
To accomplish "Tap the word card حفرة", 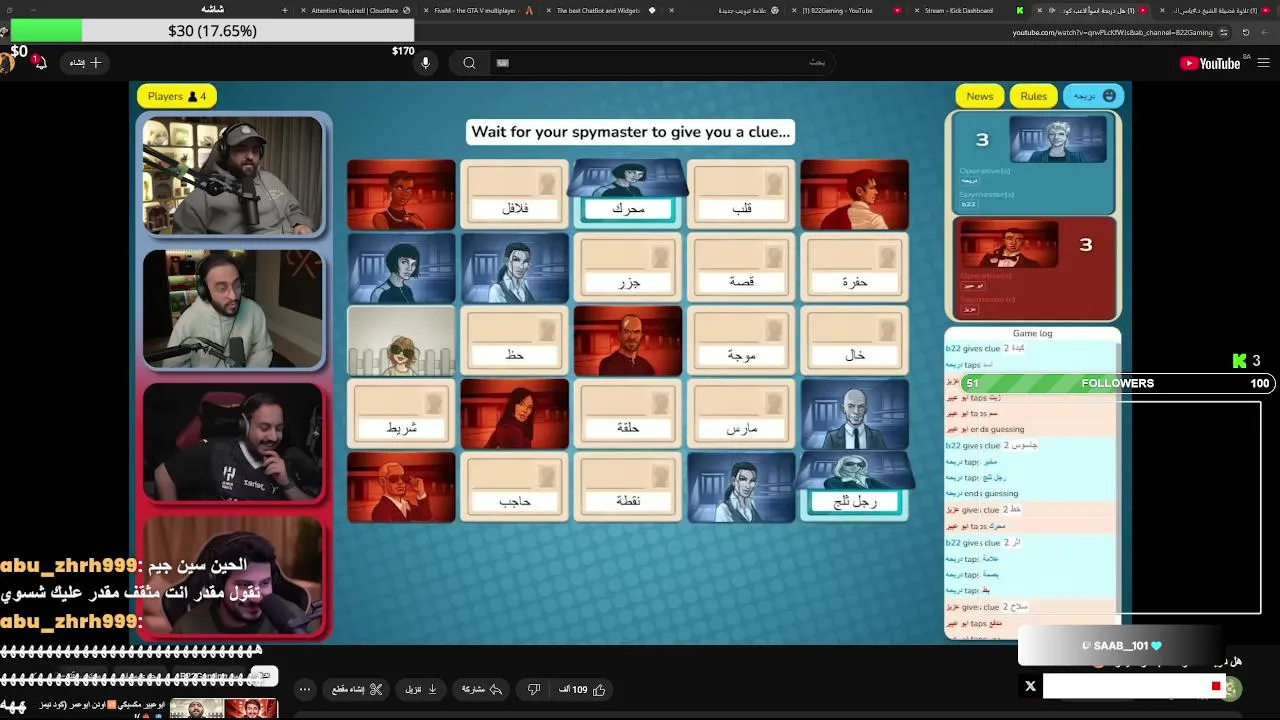I will [855, 268].
